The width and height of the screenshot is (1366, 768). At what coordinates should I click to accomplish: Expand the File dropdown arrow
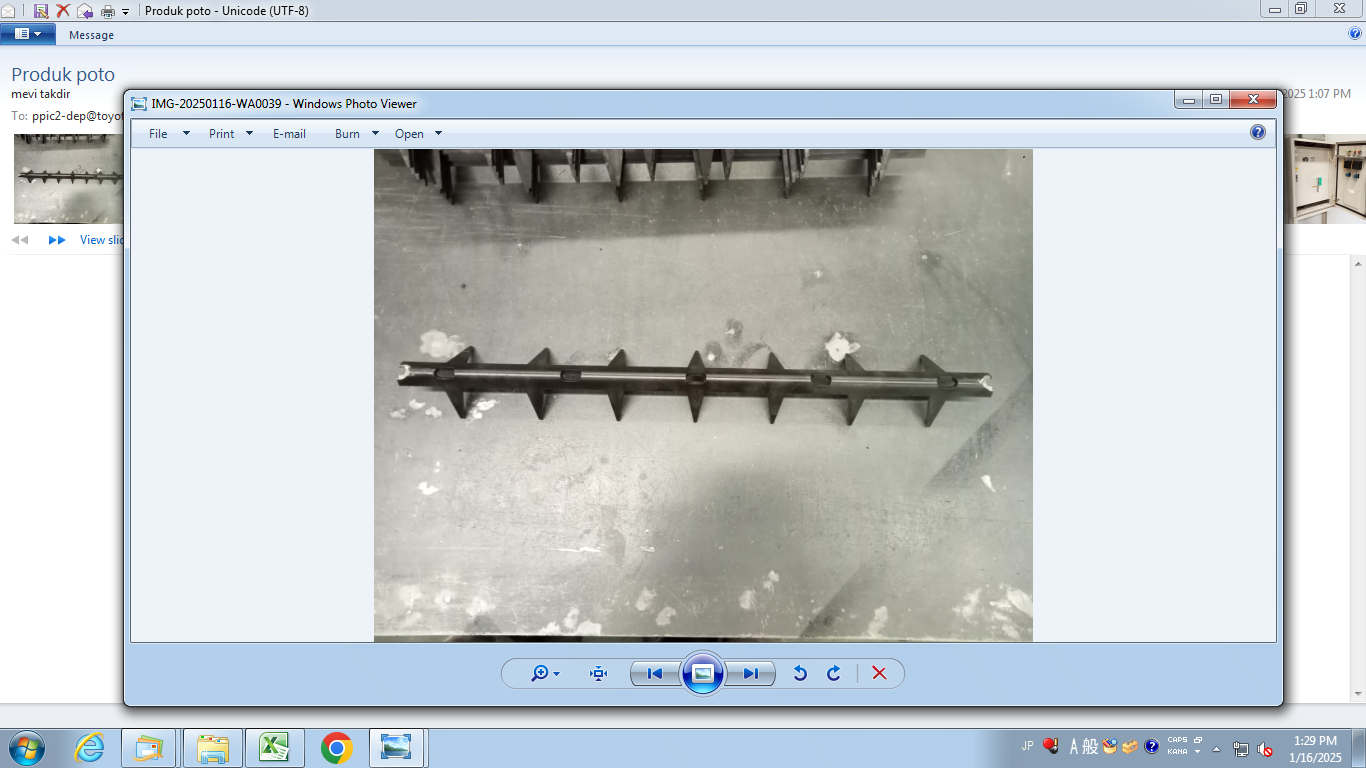coord(186,133)
